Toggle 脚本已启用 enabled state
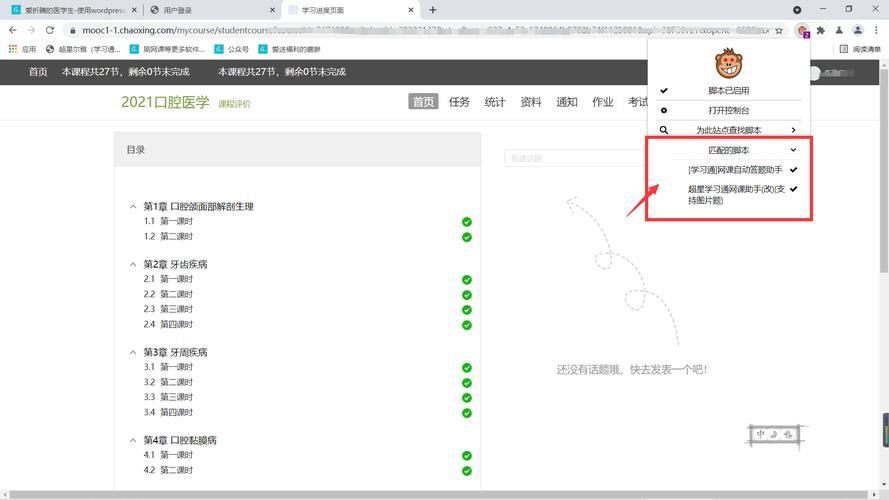 point(729,91)
